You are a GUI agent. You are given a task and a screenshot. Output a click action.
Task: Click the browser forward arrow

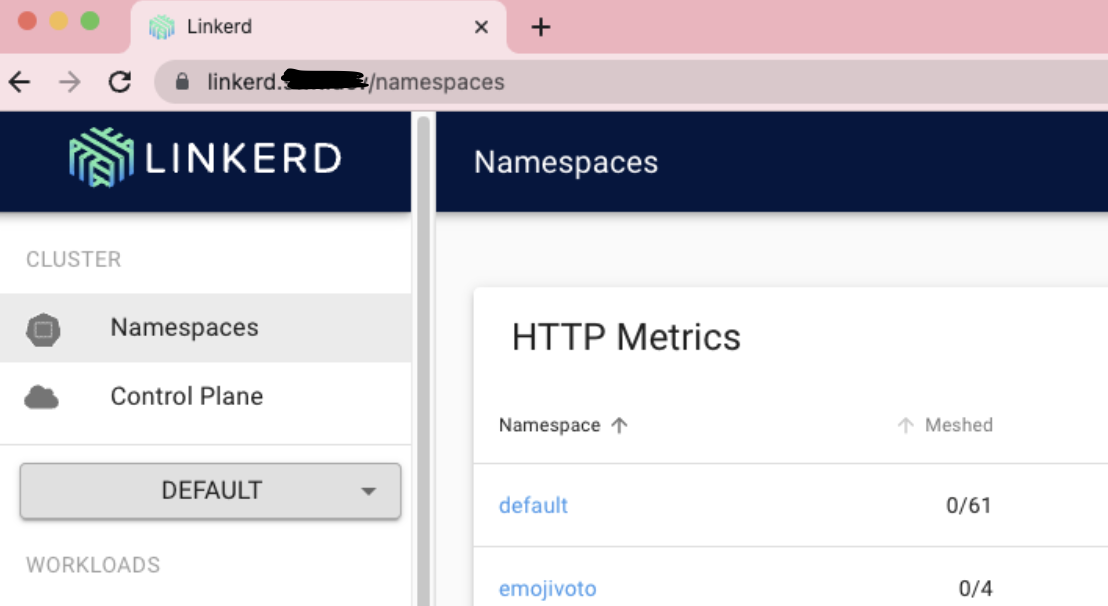click(x=69, y=82)
